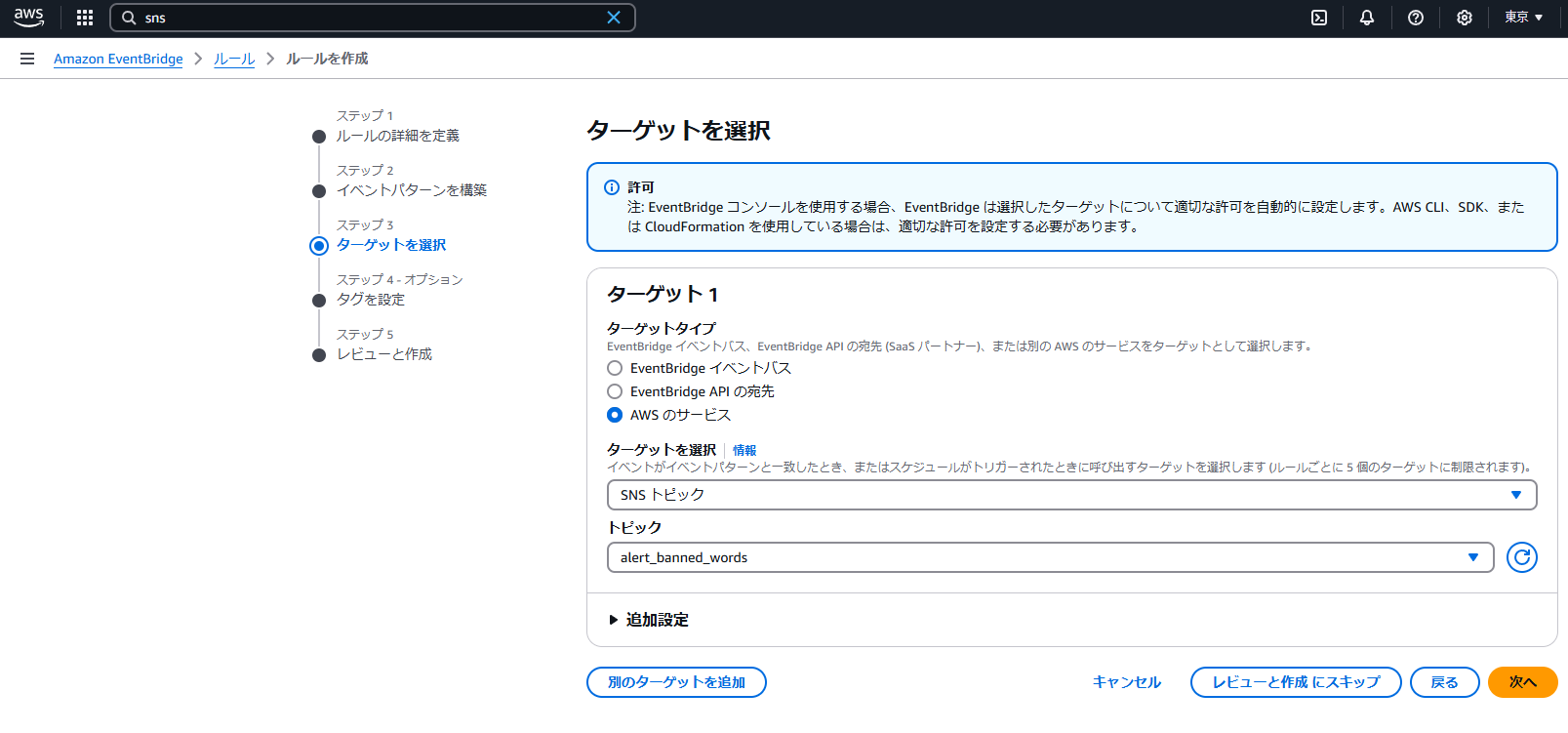
Task: Click the キャンセル button
Action: coord(1127,682)
